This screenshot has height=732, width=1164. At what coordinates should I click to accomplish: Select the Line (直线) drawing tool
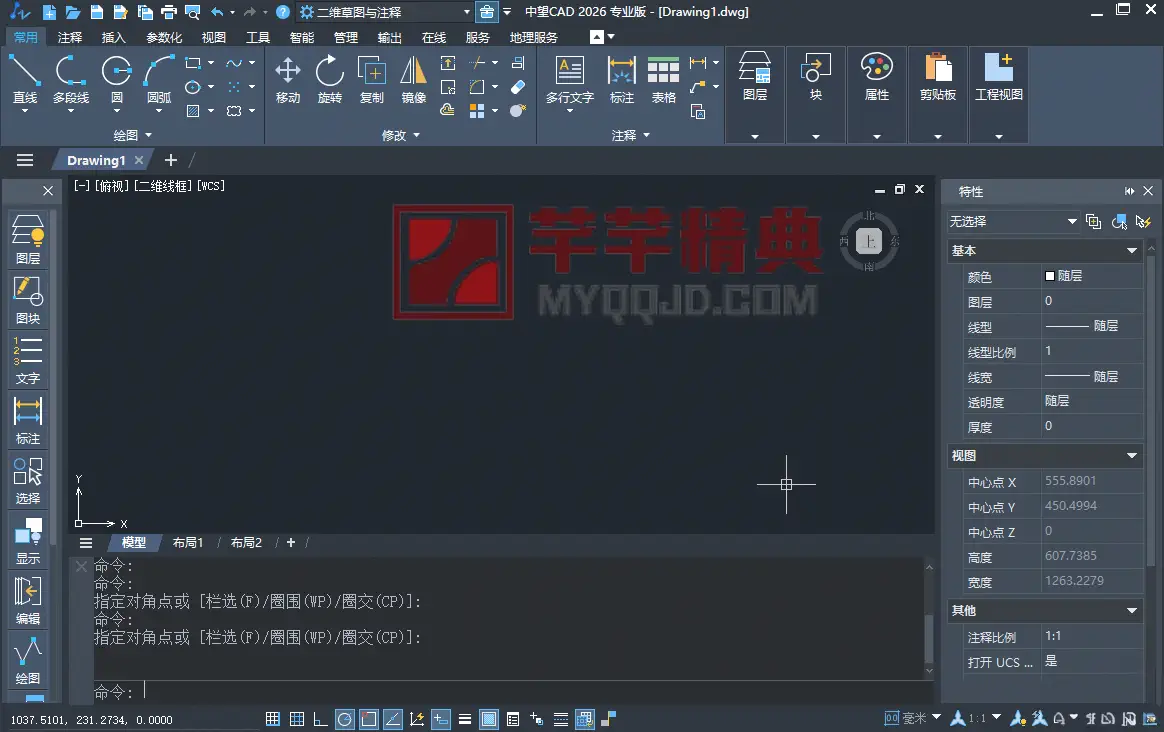pos(25,78)
